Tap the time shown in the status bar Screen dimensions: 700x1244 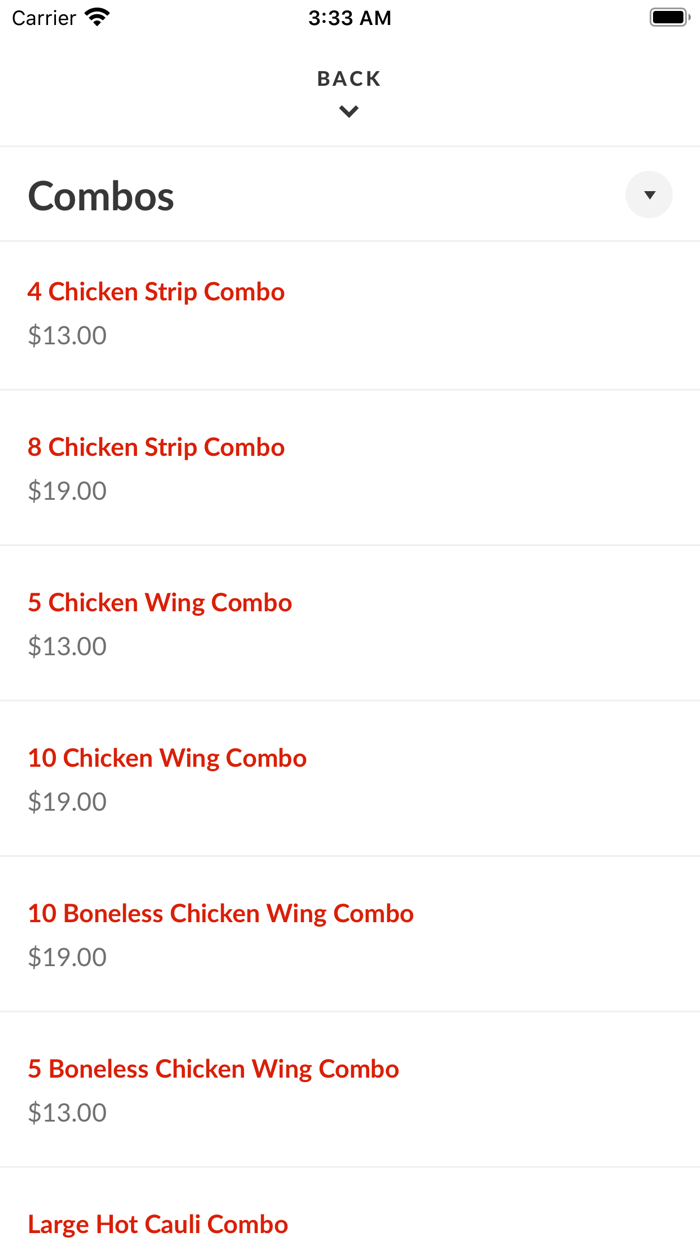[349, 17]
